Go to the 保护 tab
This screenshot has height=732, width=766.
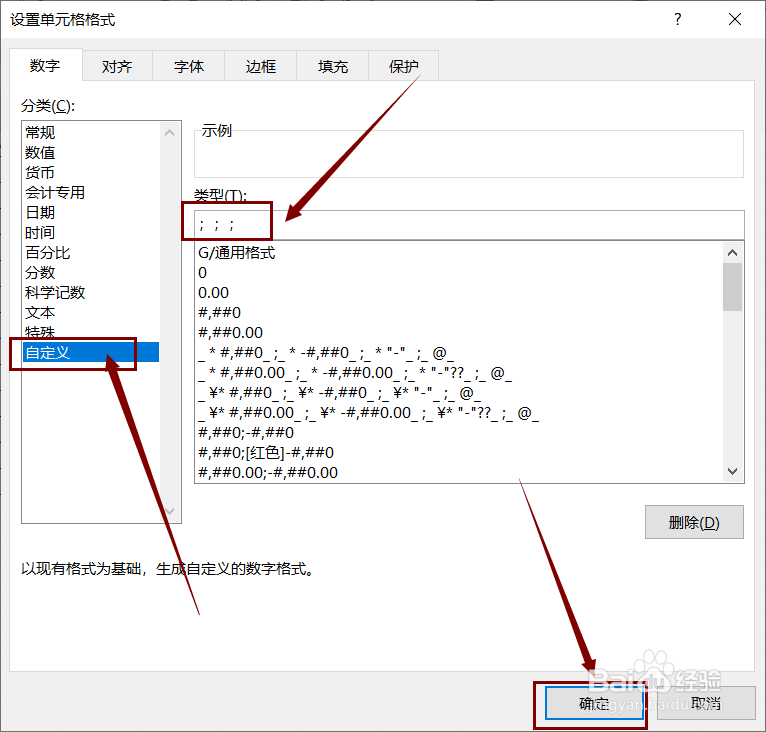[x=404, y=66]
